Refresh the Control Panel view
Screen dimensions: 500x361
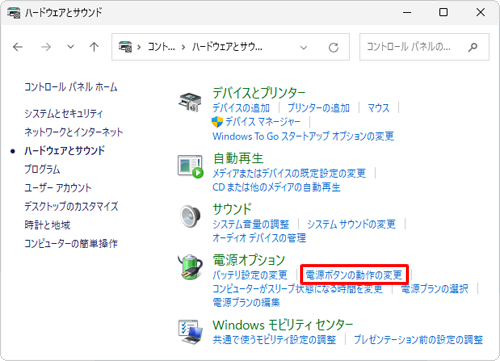pos(333,48)
